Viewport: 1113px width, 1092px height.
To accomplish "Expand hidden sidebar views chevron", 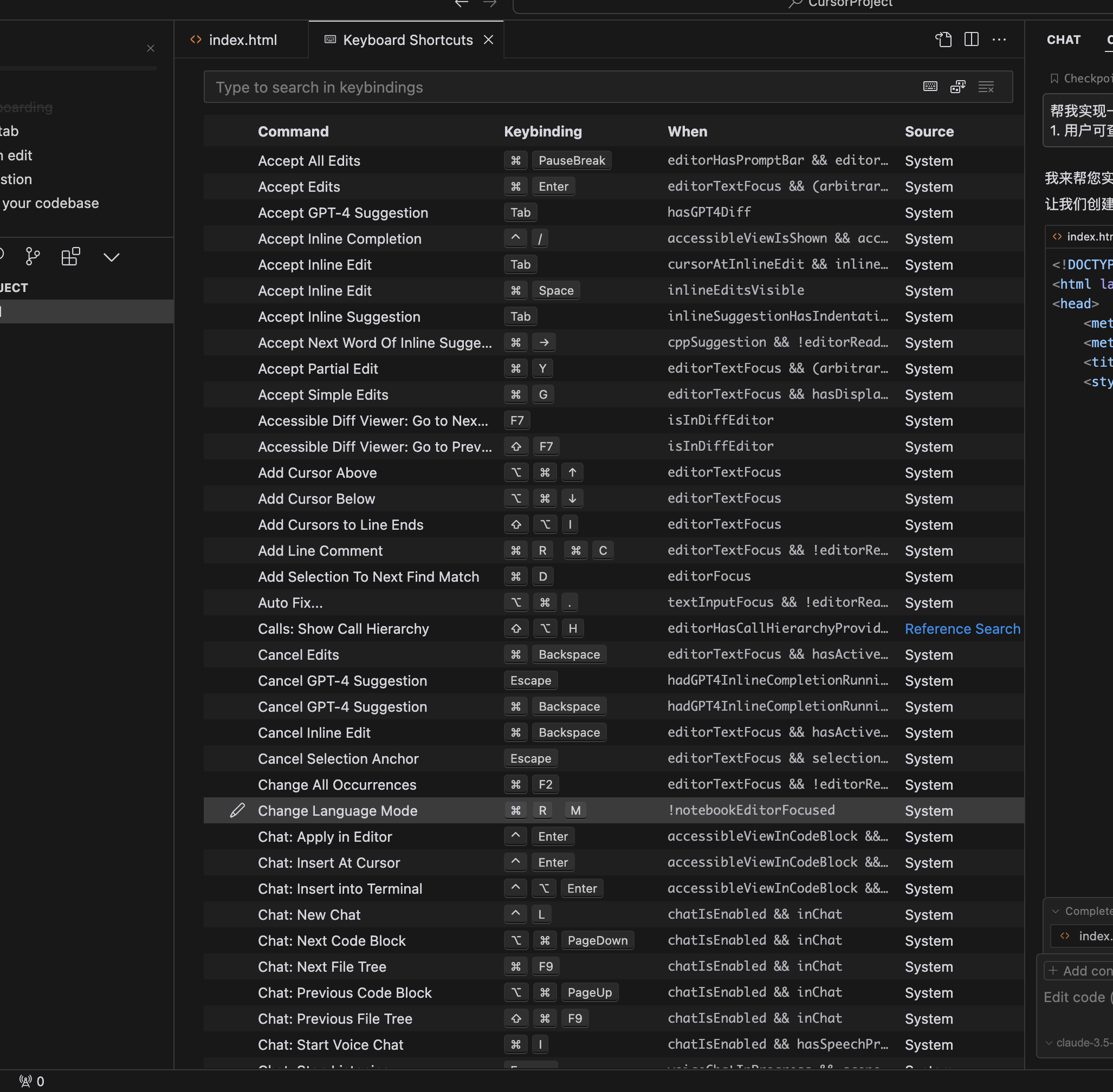I will pyautogui.click(x=111, y=257).
